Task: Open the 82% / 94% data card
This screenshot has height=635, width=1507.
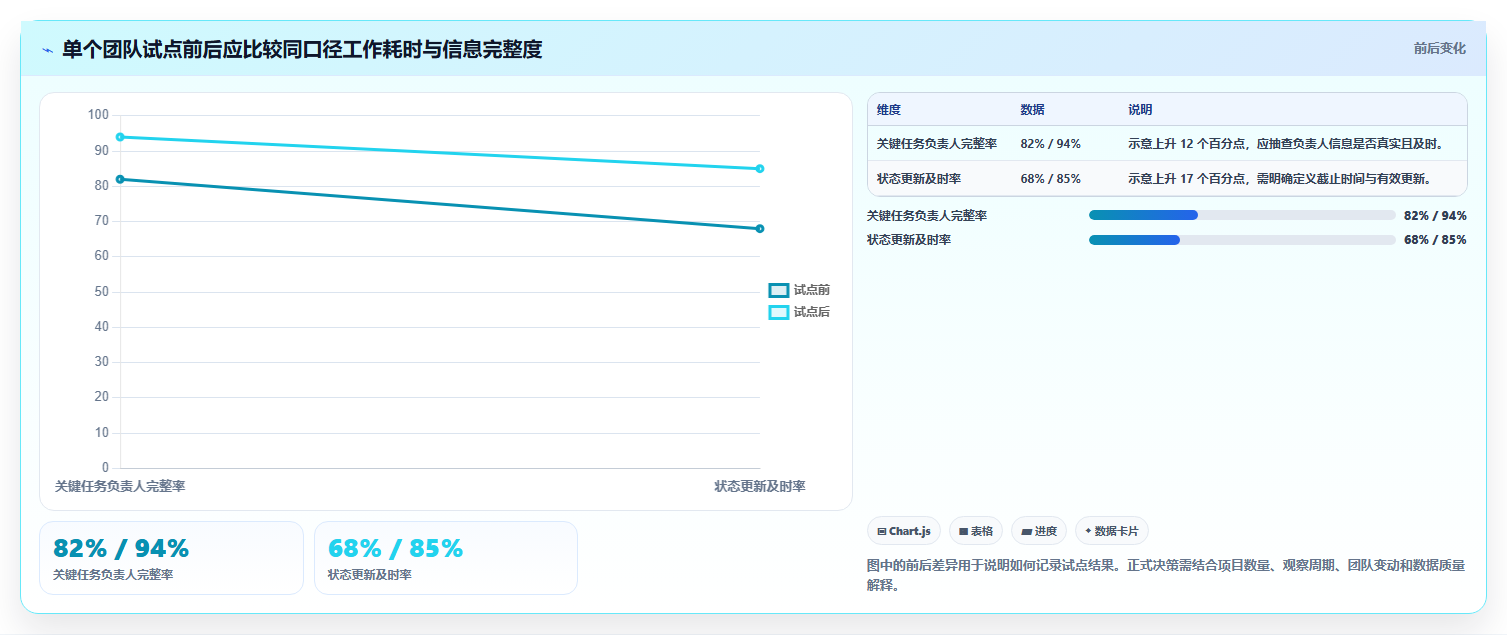Action: tap(171, 558)
